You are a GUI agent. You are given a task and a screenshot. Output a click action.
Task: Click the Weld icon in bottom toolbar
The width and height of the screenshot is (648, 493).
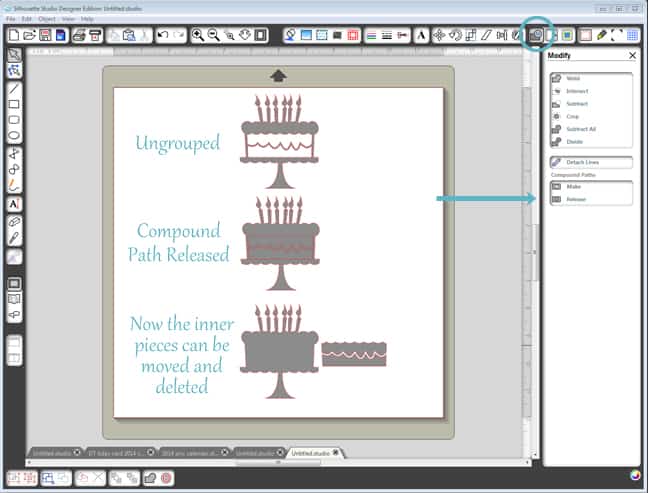click(150, 479)
